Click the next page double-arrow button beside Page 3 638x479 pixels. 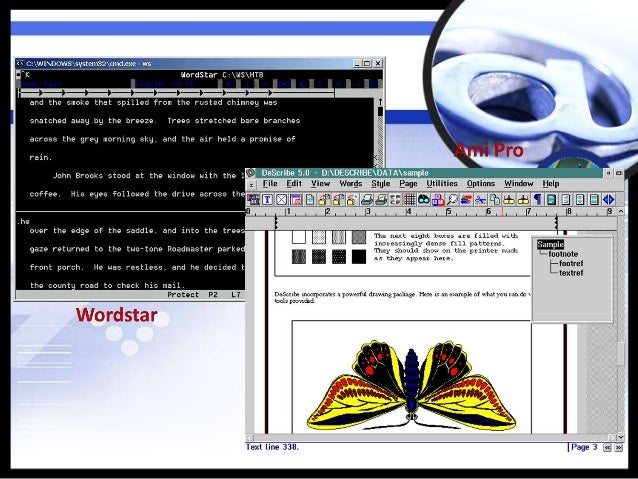(x=618, y=448)
